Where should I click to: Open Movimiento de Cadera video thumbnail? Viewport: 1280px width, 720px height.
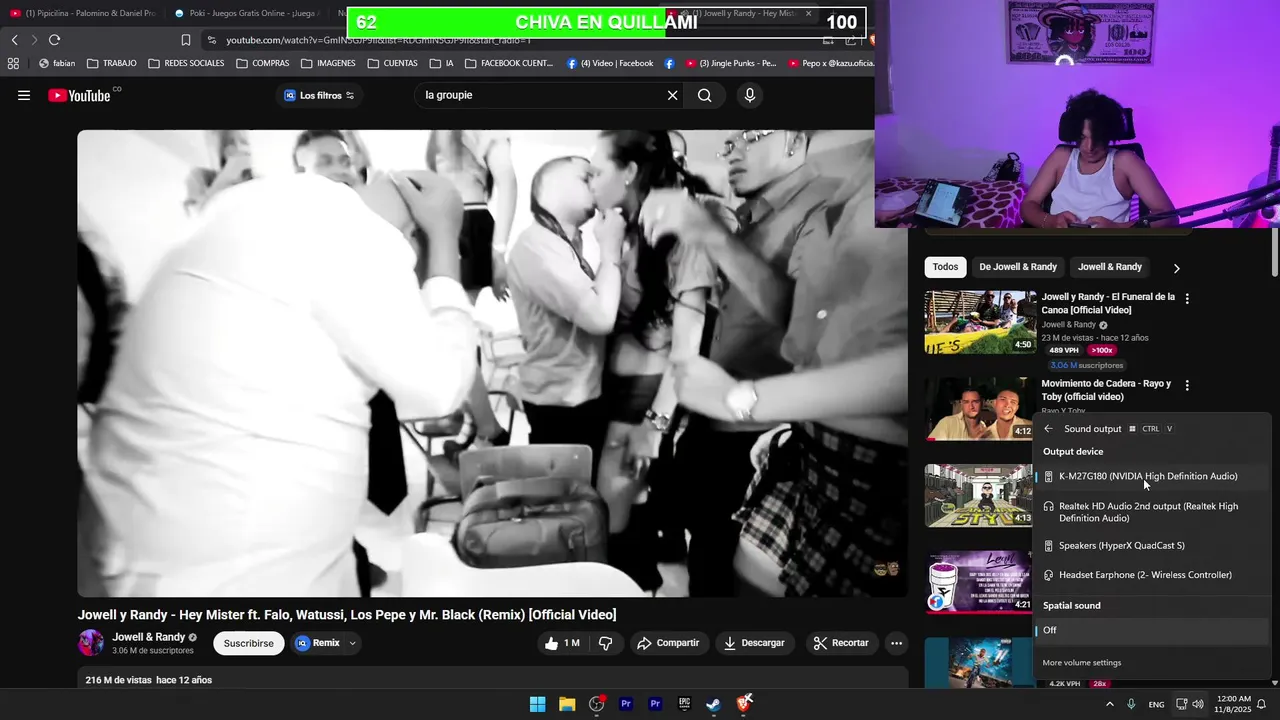click(x=980, y=409)
